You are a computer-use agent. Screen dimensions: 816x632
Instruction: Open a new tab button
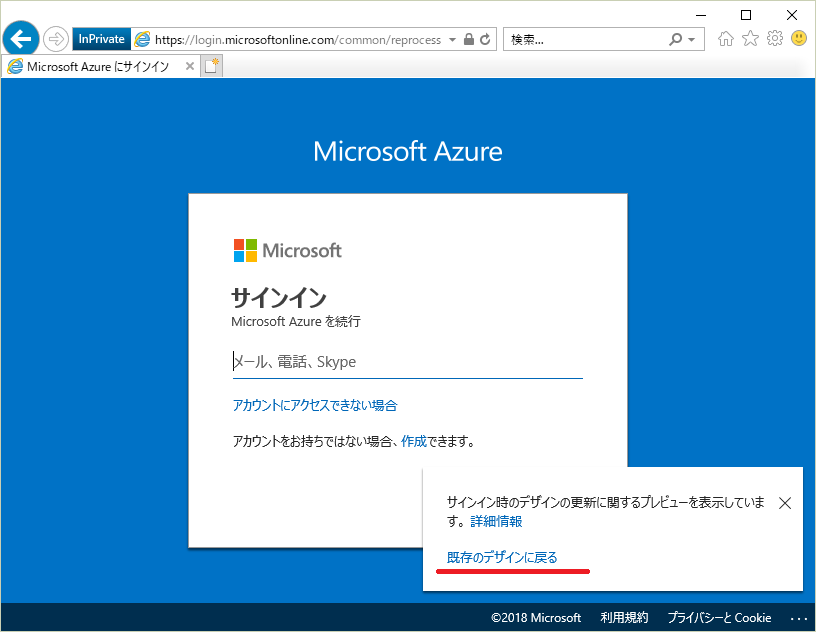tap(211, 66)
